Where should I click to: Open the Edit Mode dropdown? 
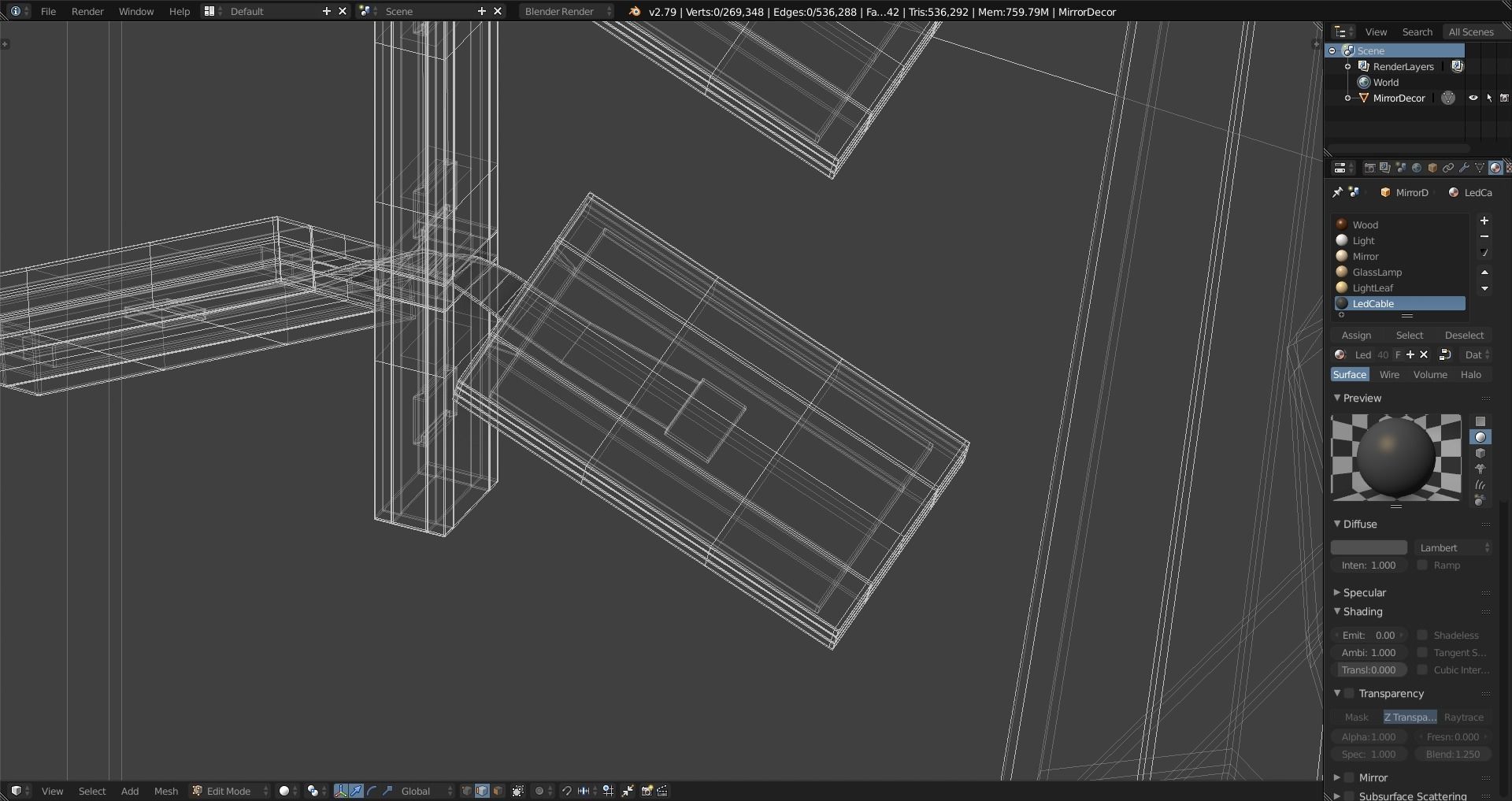tap(230, 791)
